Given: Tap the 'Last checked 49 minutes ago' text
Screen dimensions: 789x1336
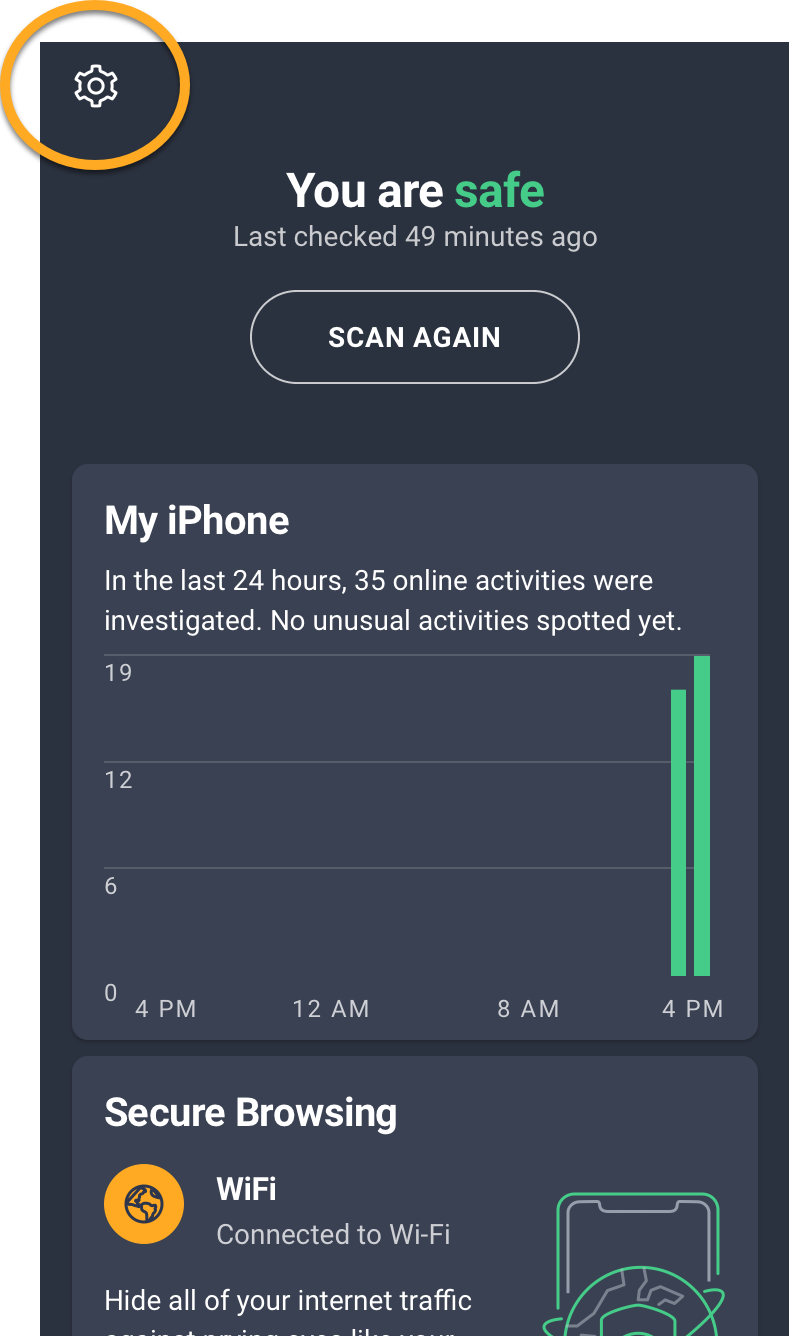Looking at the screenshot, I should point(415,237).
